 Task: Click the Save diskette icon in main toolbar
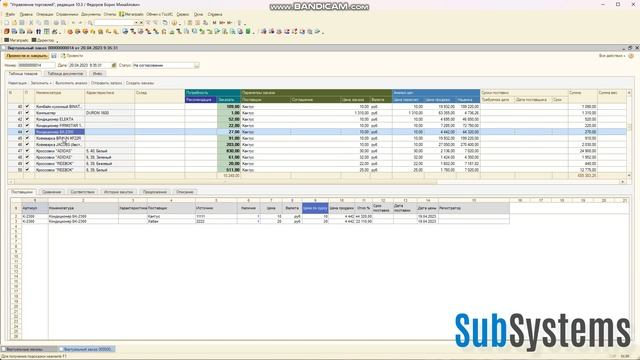tap(22, 22)
